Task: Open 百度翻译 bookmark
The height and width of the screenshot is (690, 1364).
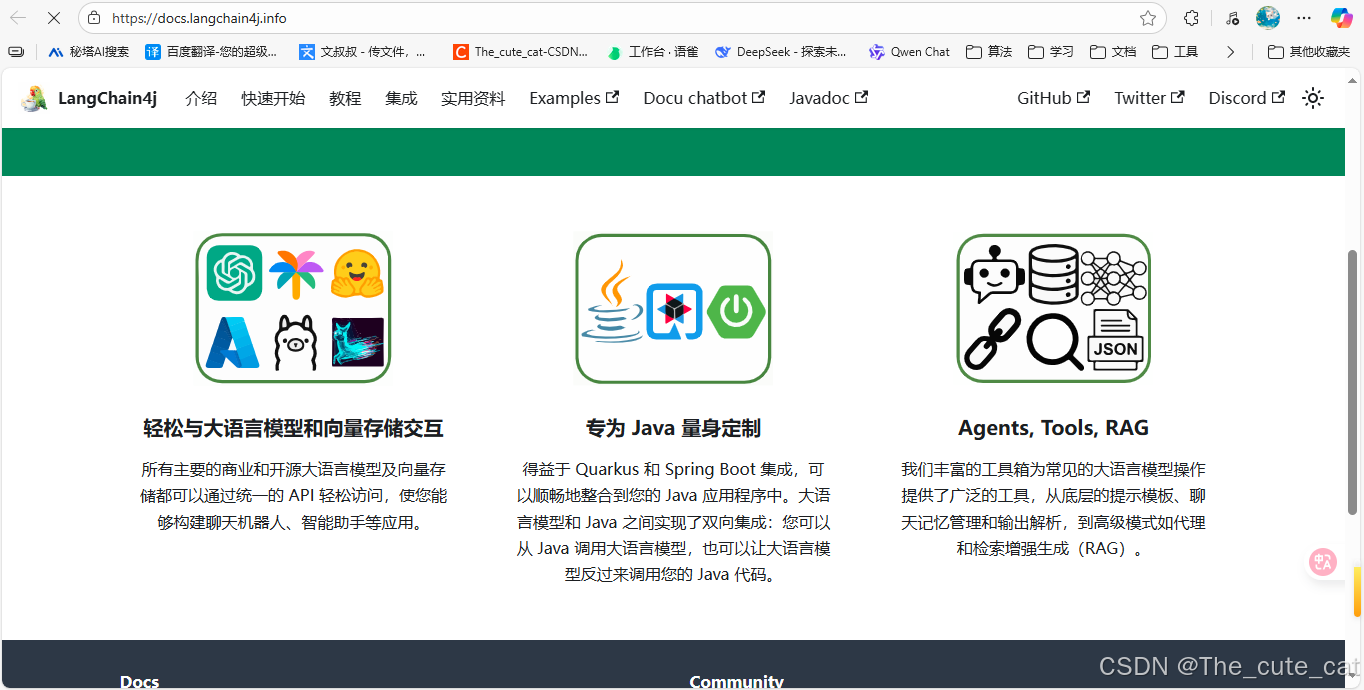Action: point(211,52)
